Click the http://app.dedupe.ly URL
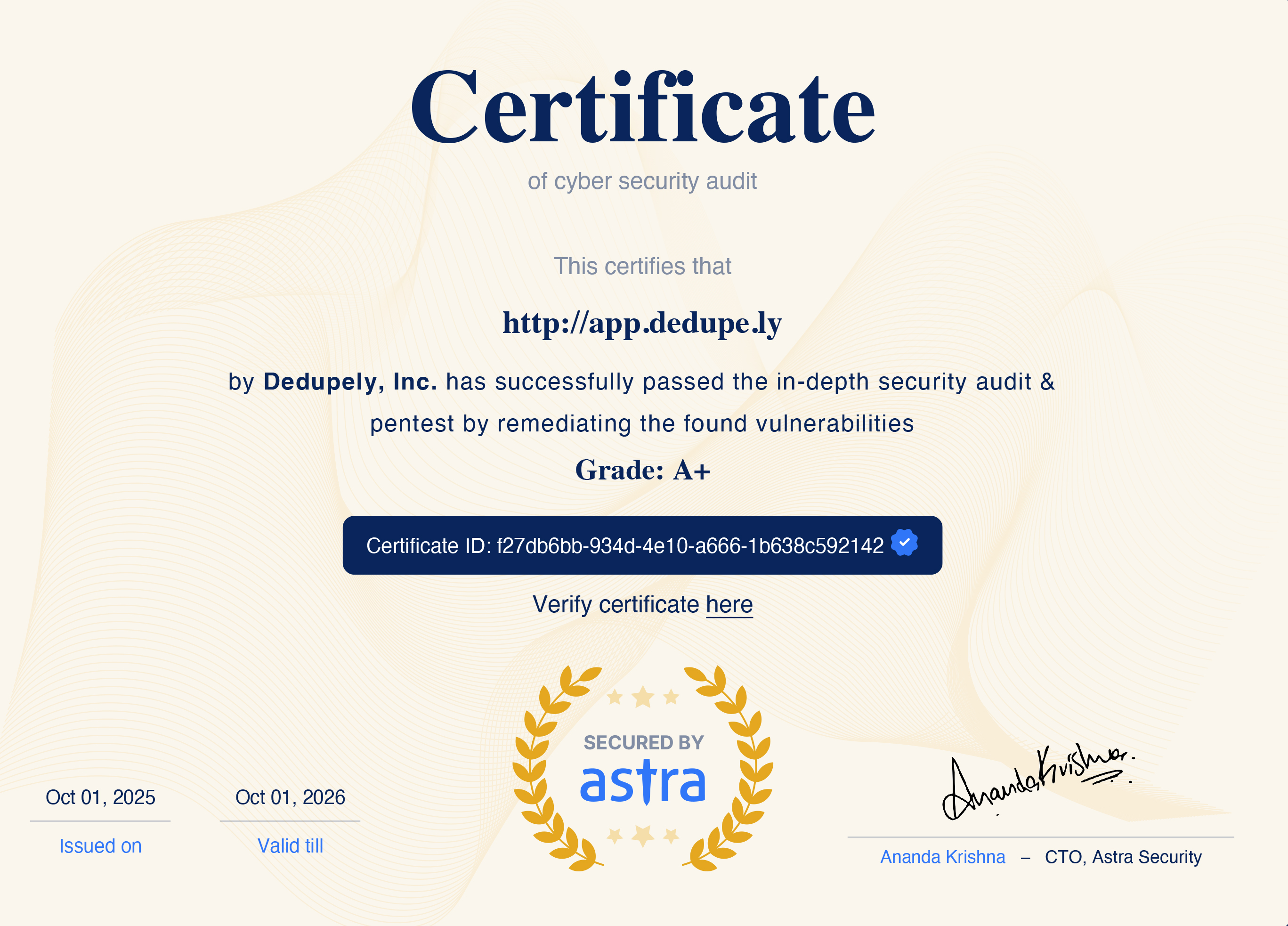This screenshot has height=926, width=1288. (642, 323)
